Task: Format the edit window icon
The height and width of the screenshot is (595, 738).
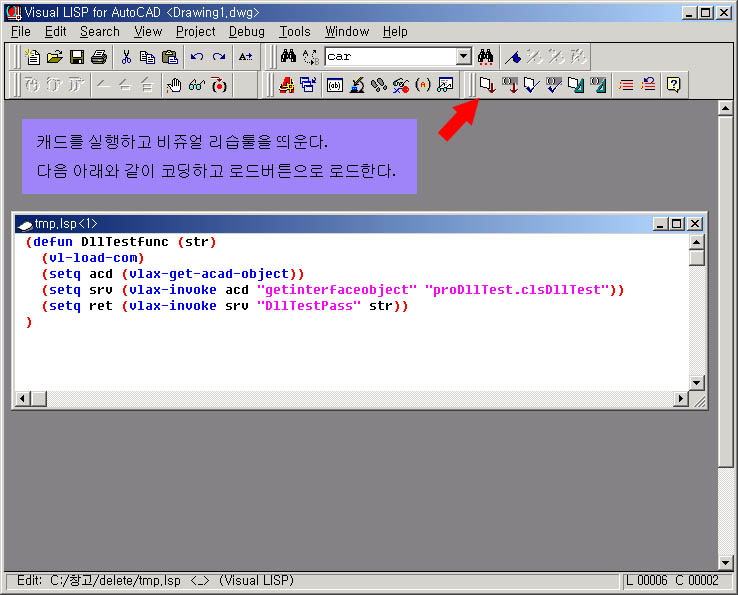Action: click(x=576, y=85)
